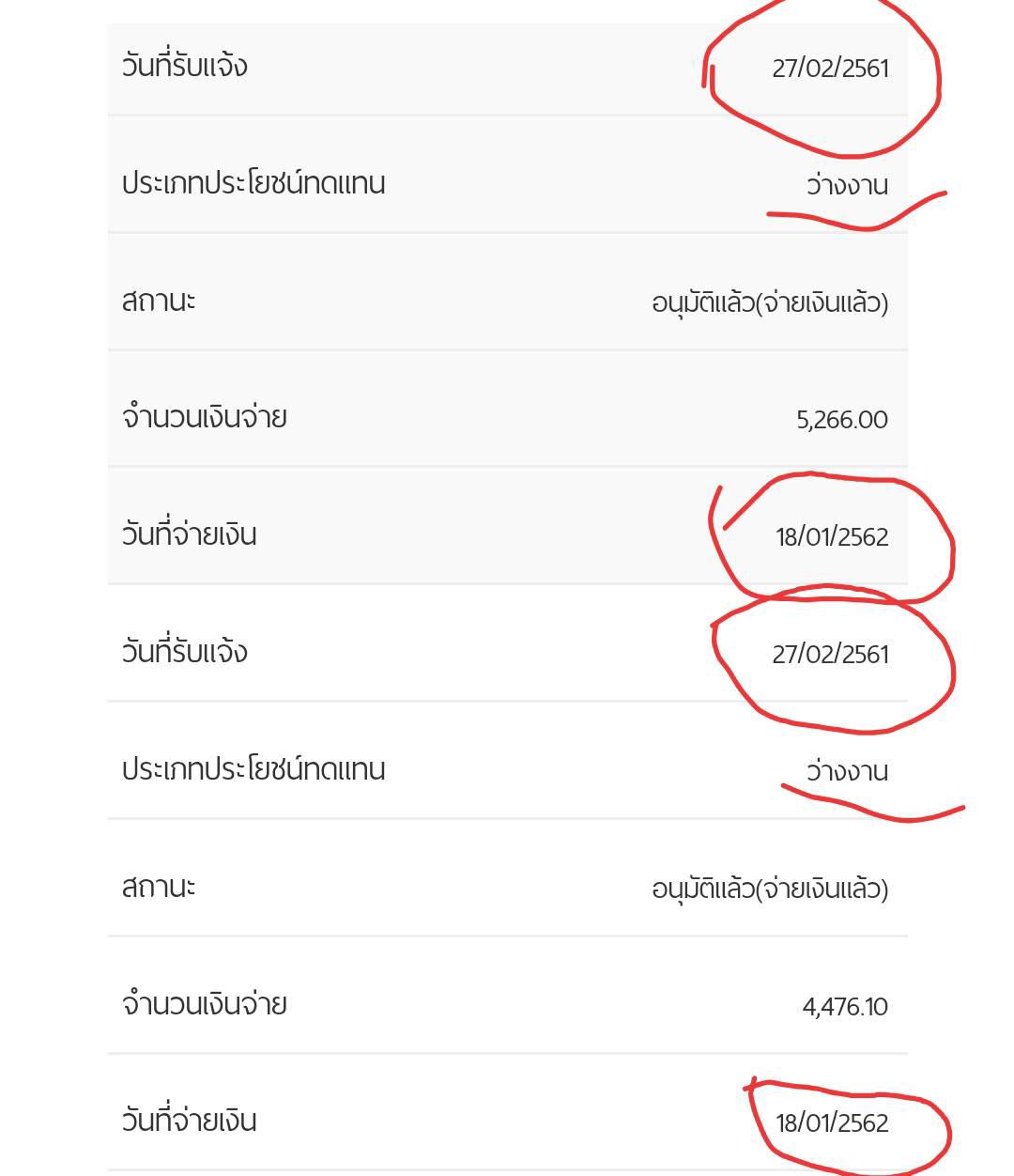The image size is (1014, 1176).
Task: Click the second อนุมัติแล้ว(จ่ายเงินแล้ว) status text
Action: tap(770, 889)
